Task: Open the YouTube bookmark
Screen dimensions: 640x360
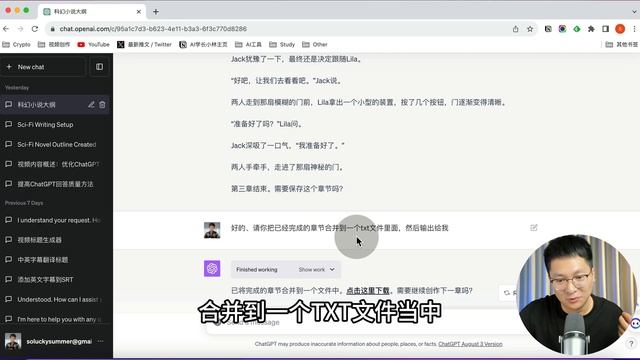Action: 93,44
